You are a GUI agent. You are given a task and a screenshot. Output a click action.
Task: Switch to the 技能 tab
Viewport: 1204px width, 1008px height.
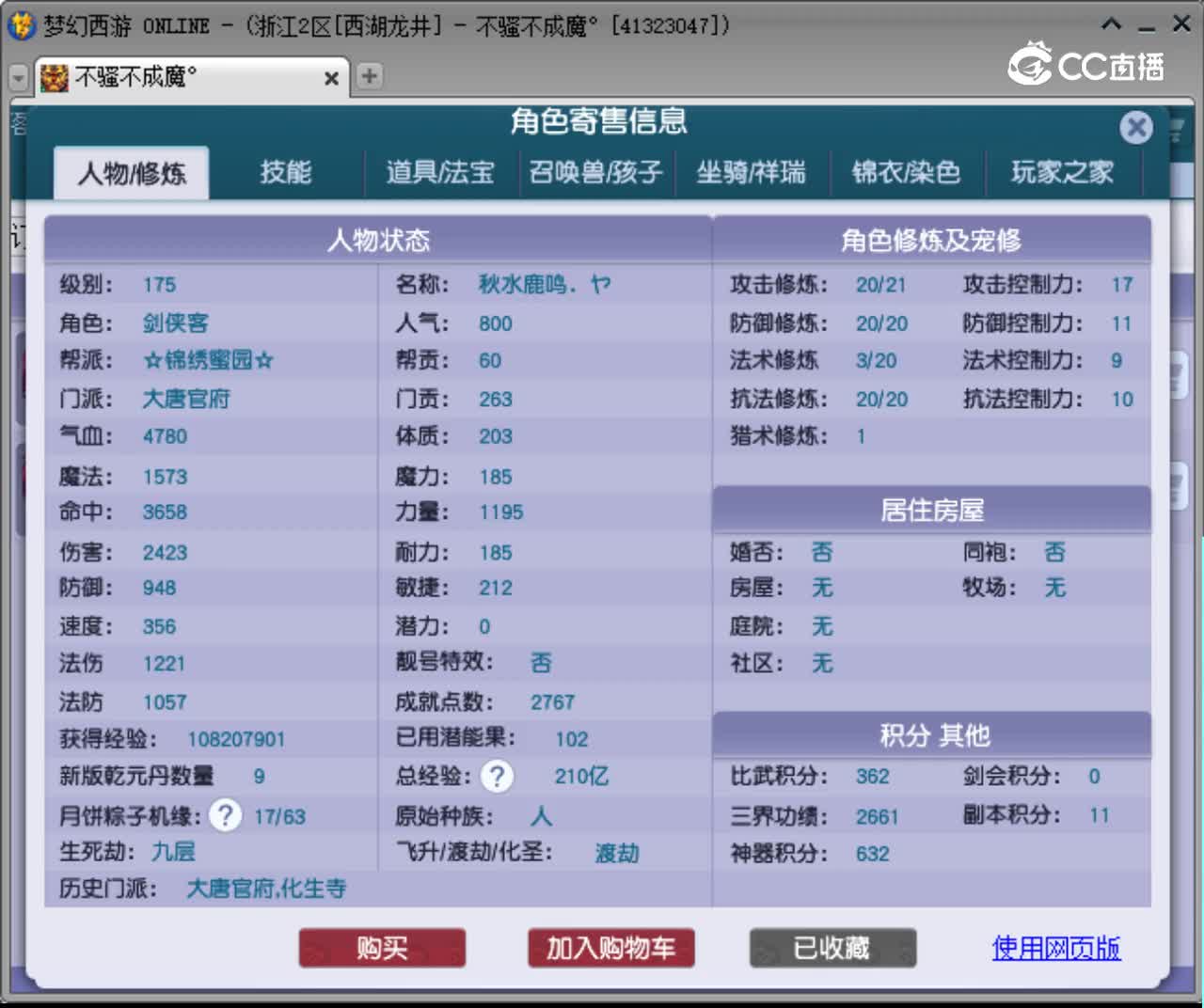286,172
